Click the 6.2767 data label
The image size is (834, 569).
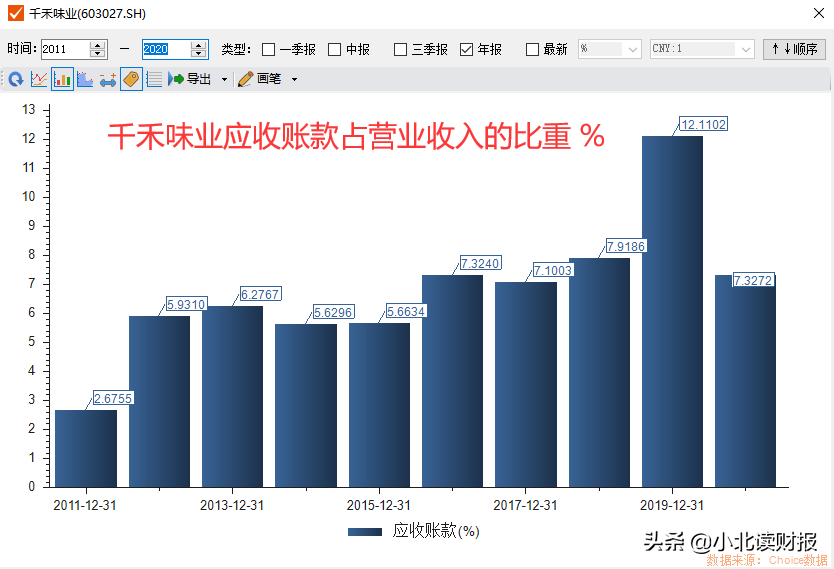[260, 295]
